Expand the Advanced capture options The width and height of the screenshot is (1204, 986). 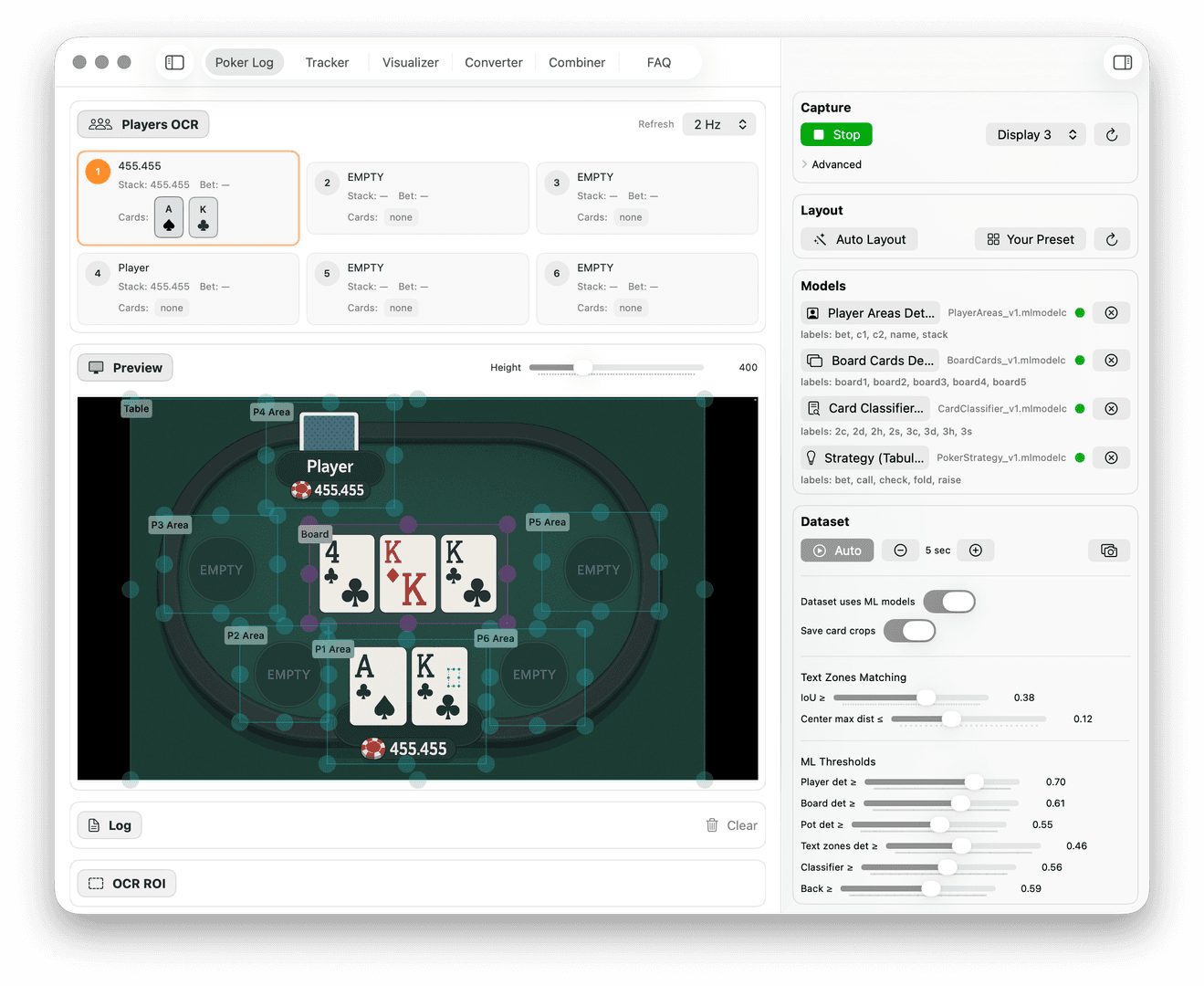pos(832,164)
